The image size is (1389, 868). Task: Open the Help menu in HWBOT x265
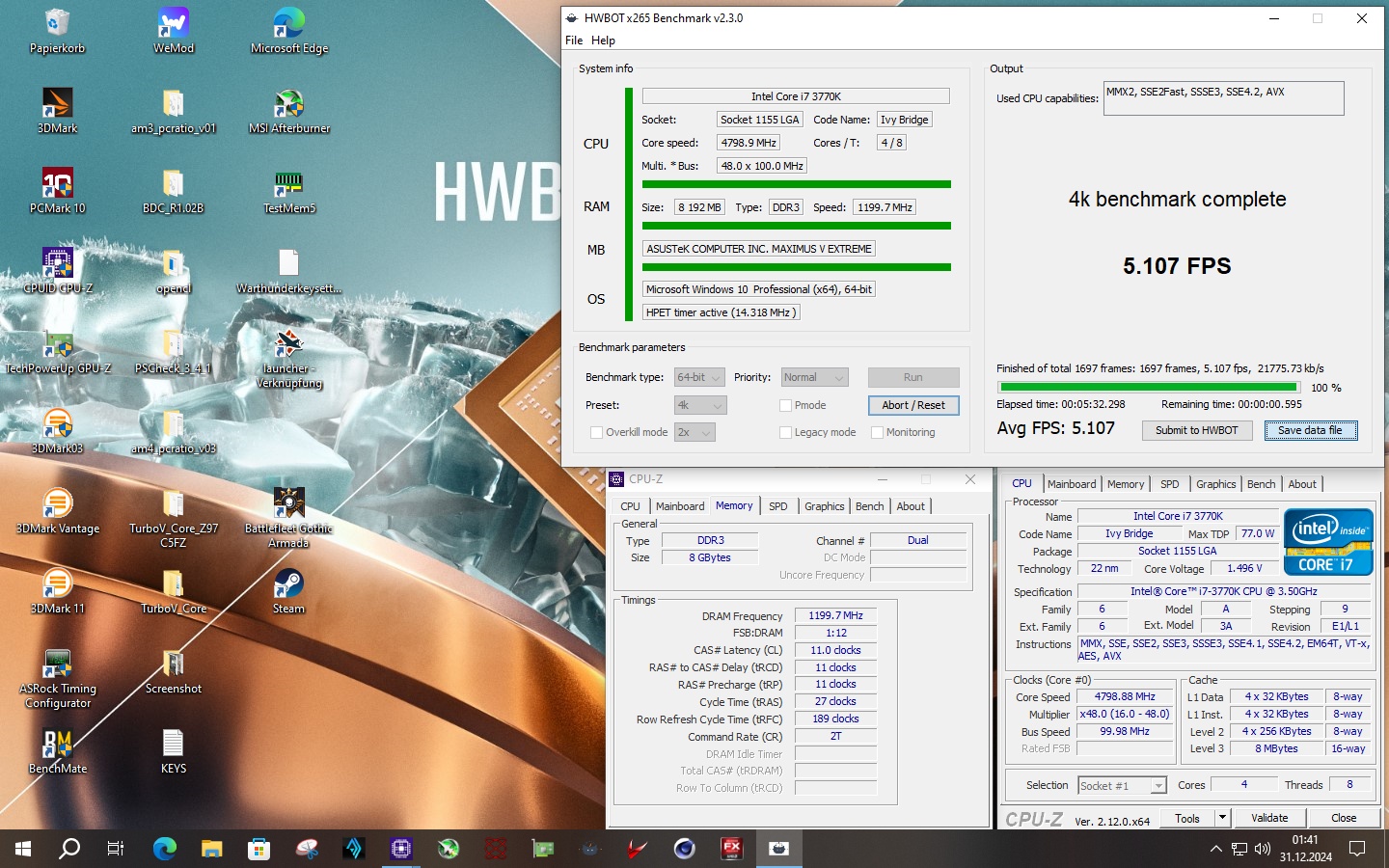[x=603, y=41]
